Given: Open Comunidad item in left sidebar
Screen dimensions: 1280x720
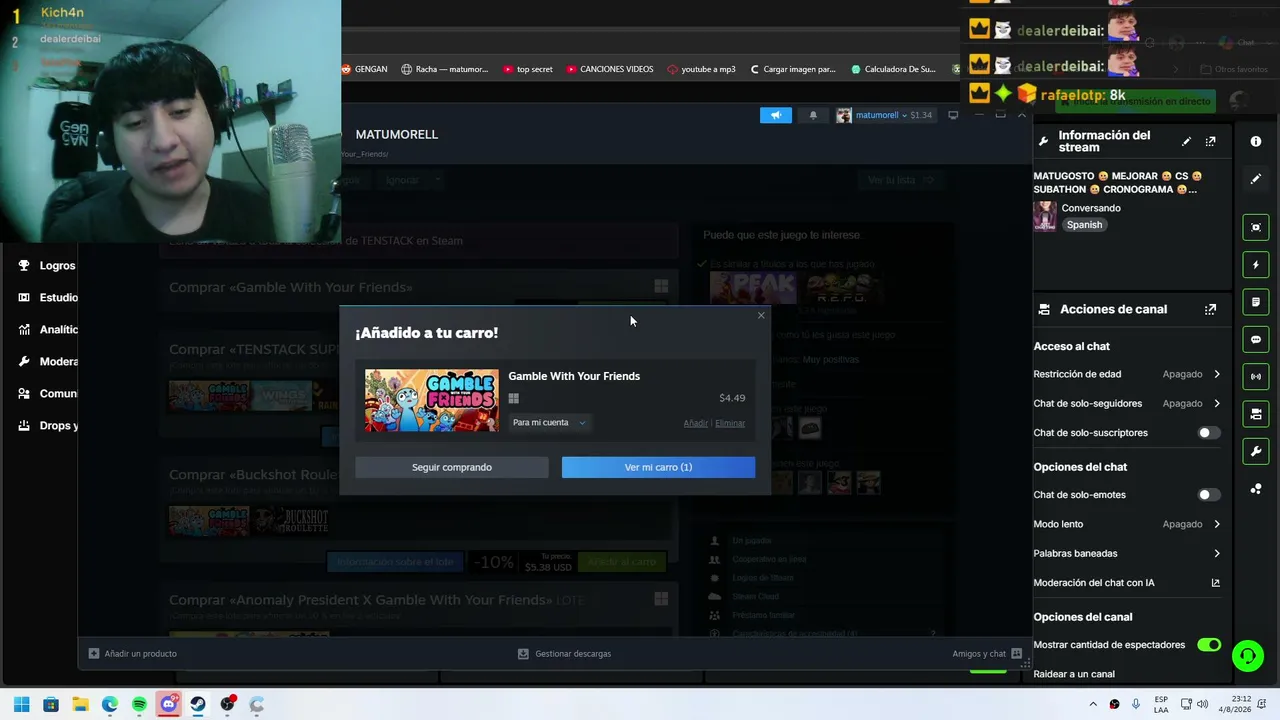Looking at the screenshot, I should 47,394.
